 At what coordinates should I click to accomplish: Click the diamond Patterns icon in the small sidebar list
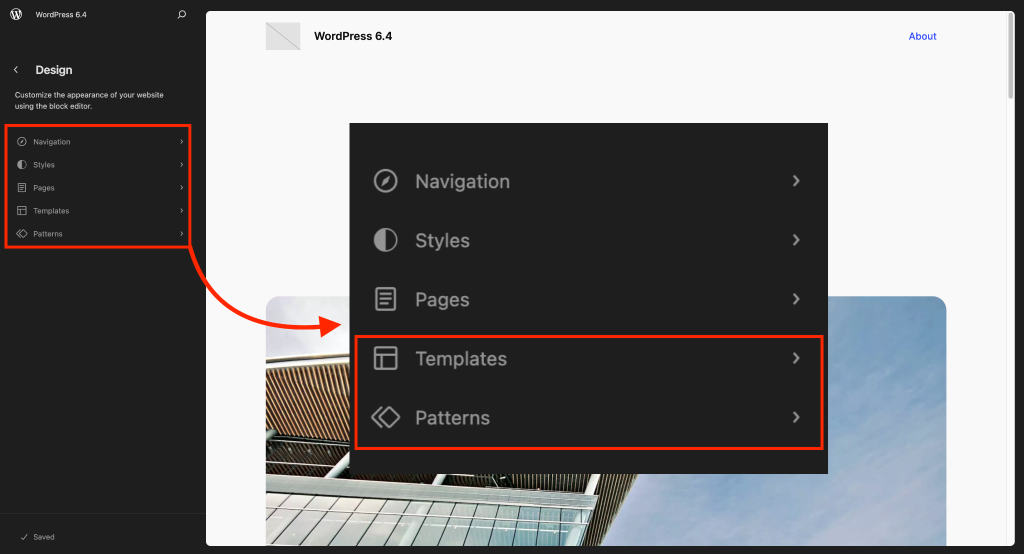point(22,233)
